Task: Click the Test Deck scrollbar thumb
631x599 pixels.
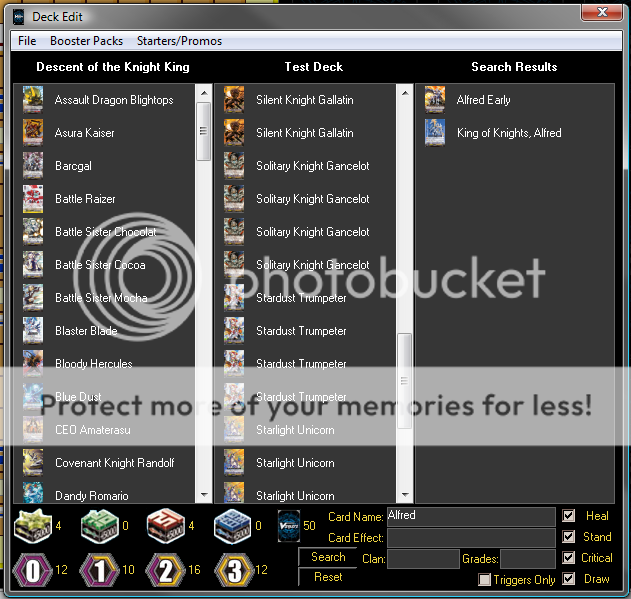Action: tap(404, 380)
